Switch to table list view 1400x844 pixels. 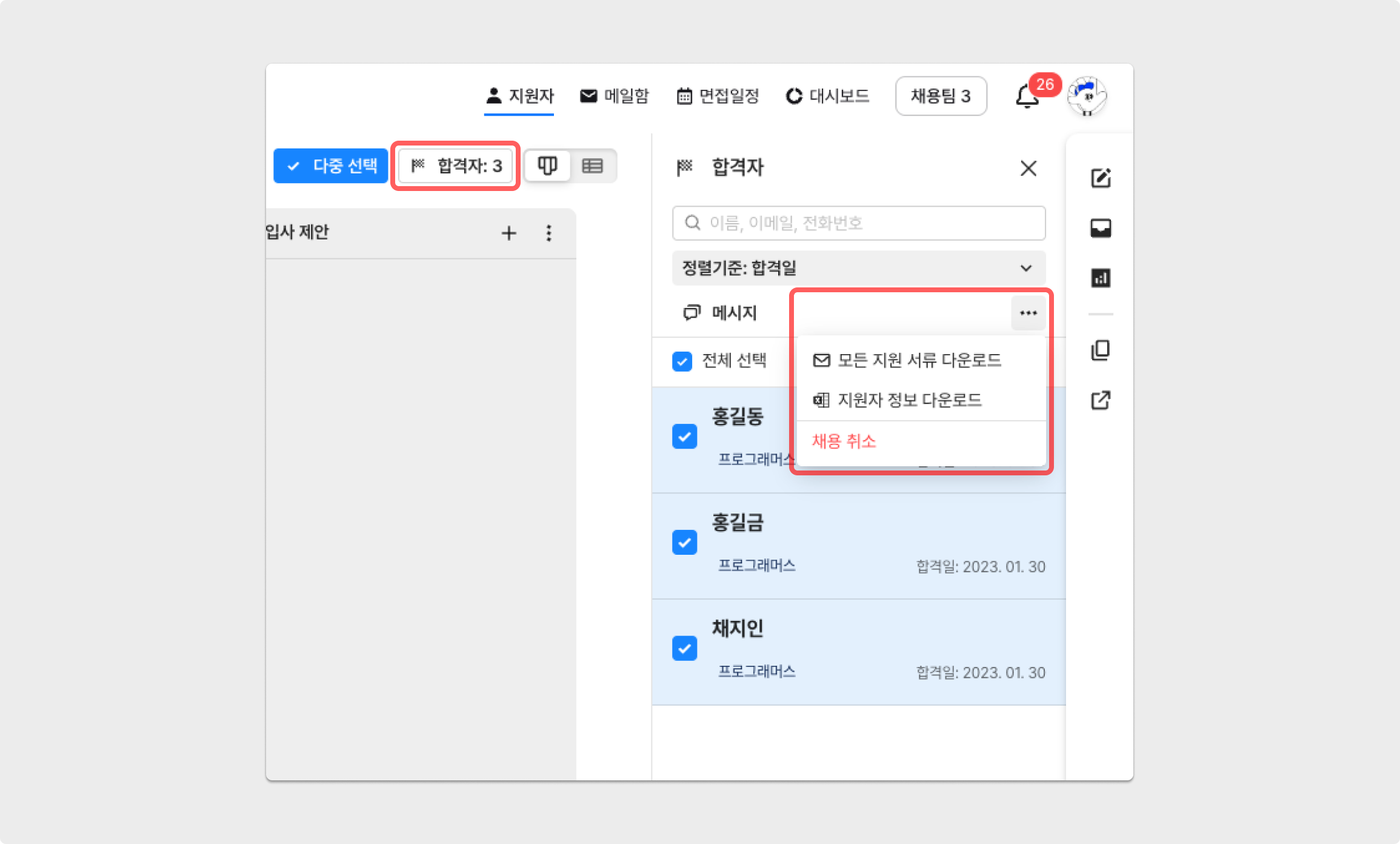(x=592, y=166)
